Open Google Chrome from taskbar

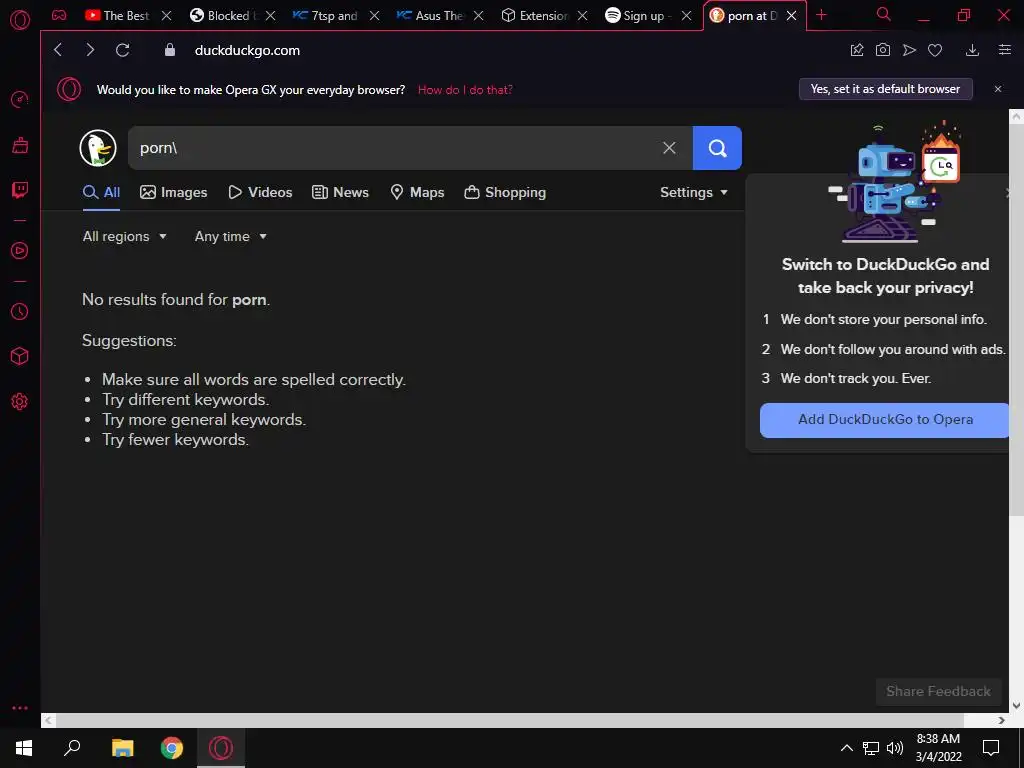(x=172, y=748)
